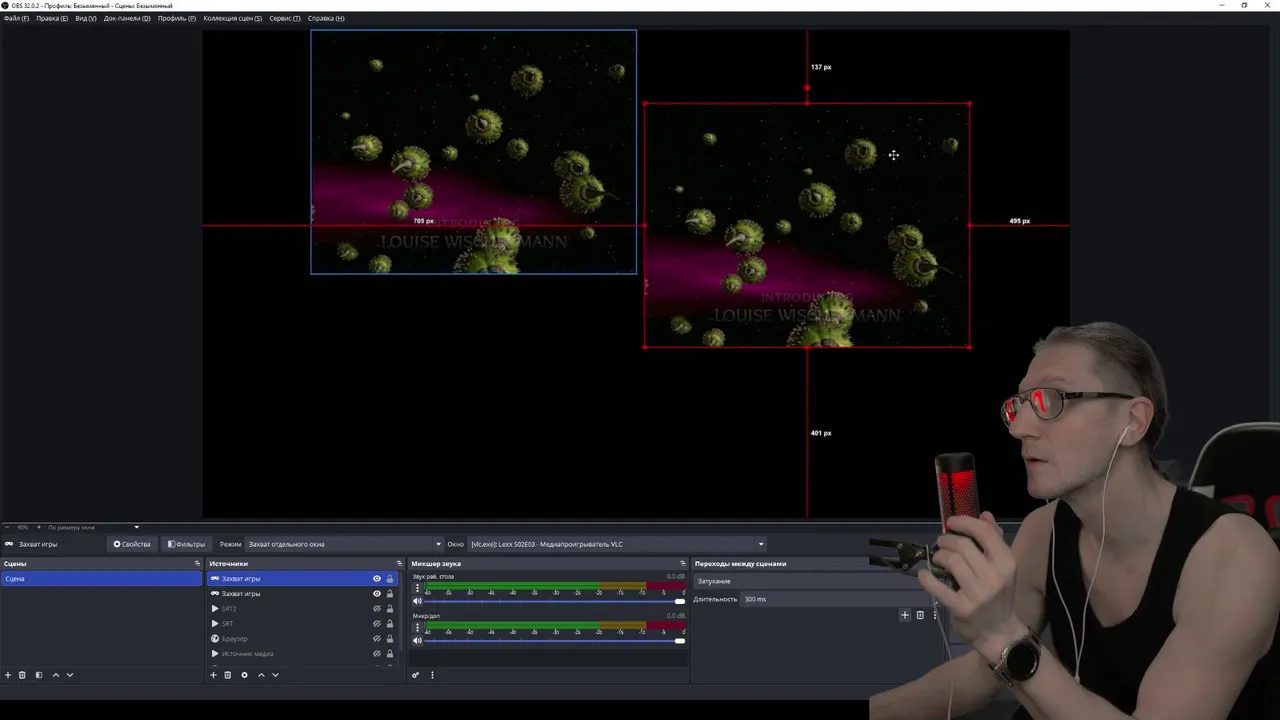Add a new source with the plus icon

coord(213,675)
